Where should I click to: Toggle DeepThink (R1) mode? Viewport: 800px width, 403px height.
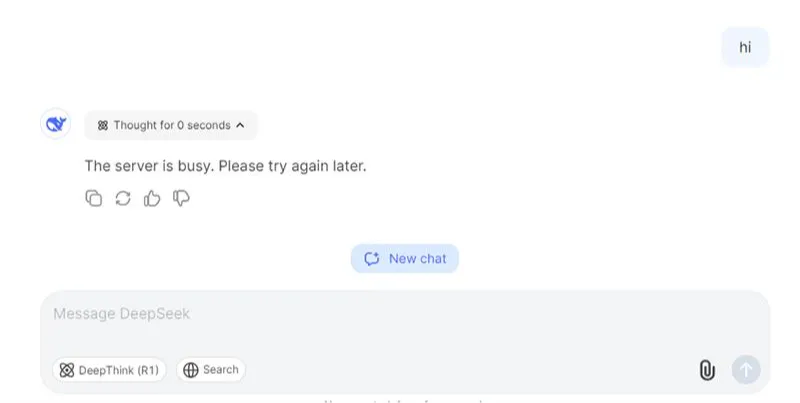point(109,370)
